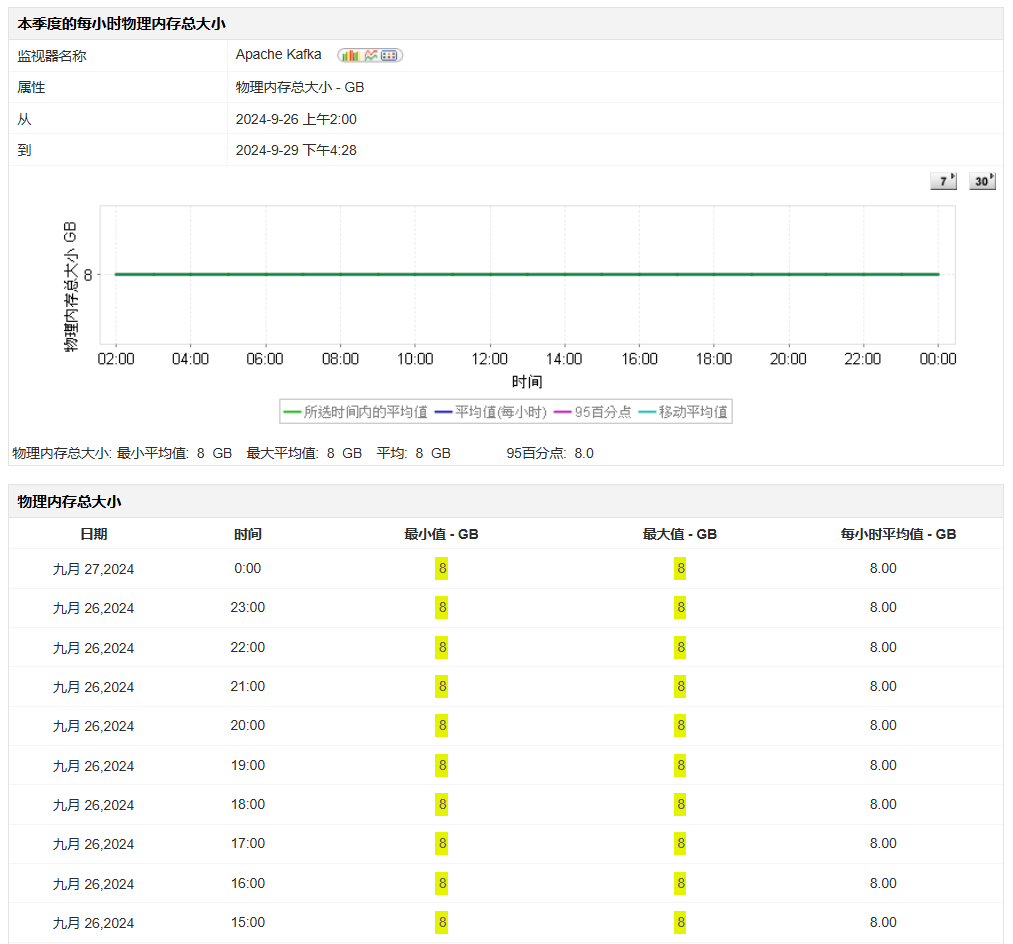The height and width of the screenshot is (944, 1013).
Task: Click the '日期' column header
Action: click(x=93, y=534)
